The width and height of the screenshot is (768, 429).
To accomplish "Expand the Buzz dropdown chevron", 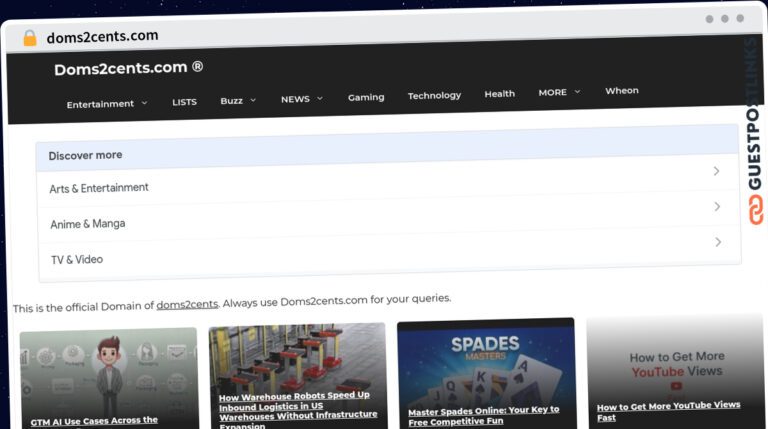I will (253, 100).
